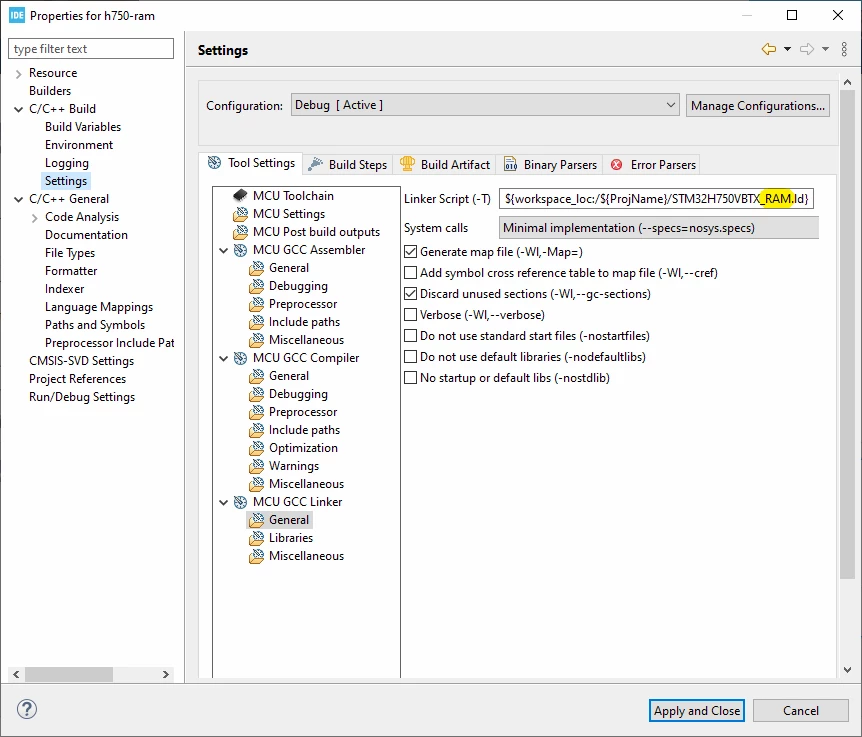This screenshot has width=862, height=737.
Task: Open Paths and Symbols page
Action: click(95, 325)
